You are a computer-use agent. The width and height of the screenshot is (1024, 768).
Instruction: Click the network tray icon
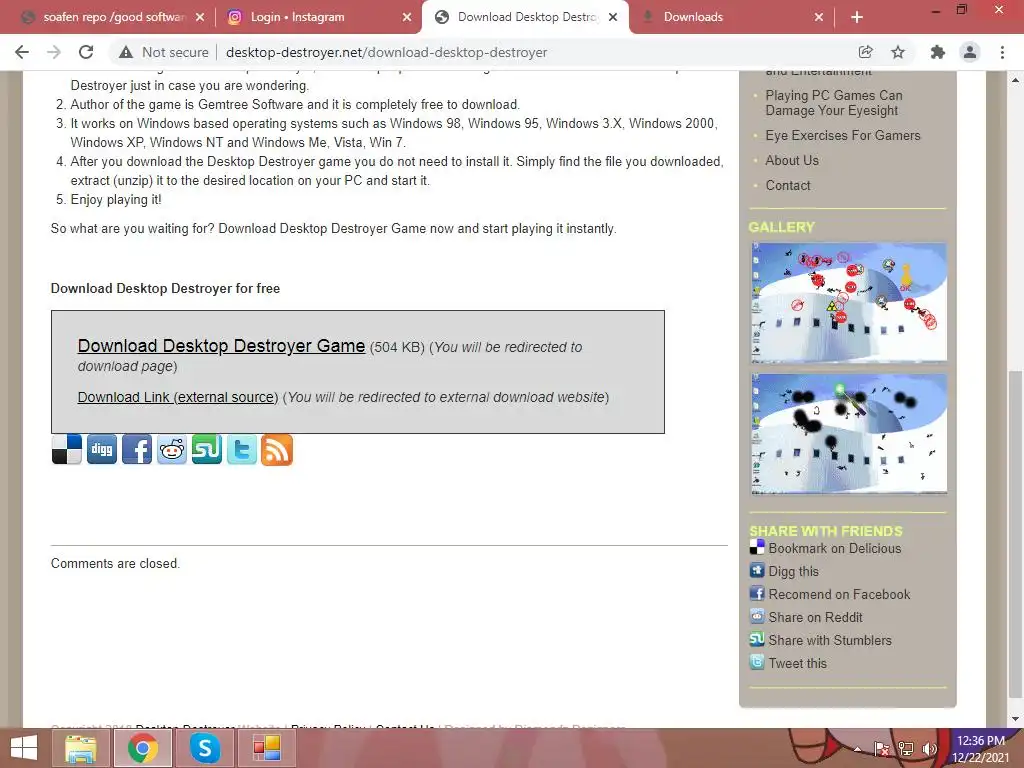click(906, 749)
